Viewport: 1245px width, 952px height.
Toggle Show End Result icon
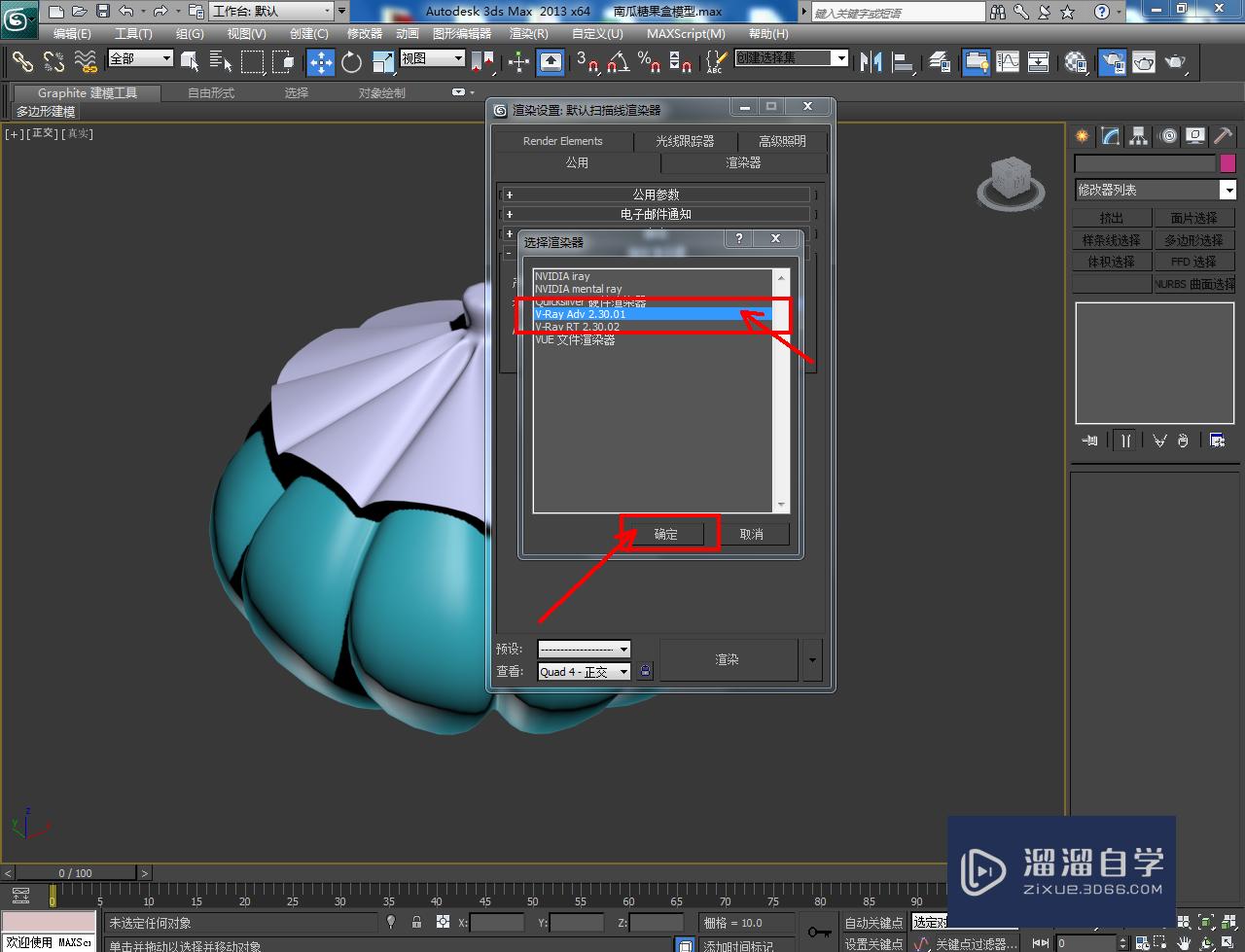(x=1125, y=441)
